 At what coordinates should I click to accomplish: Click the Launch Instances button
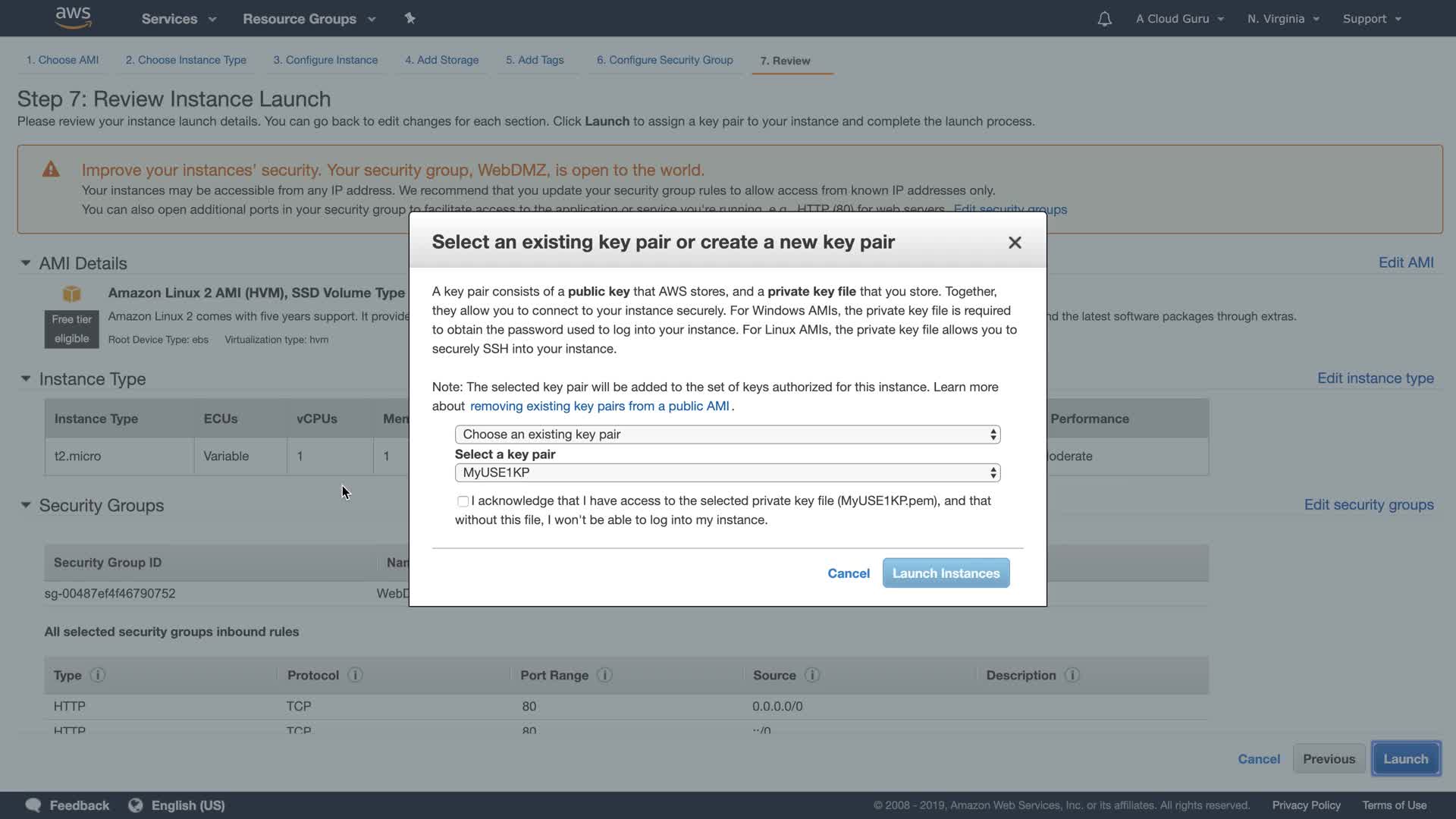pos(946,573)
